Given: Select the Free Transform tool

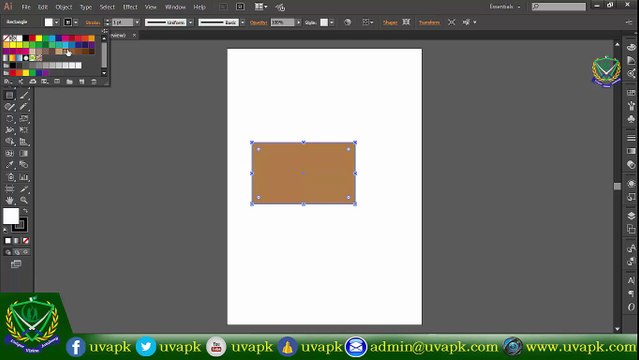Looking at the screenshot, I should pyautogui.click(x=24, y=130).
